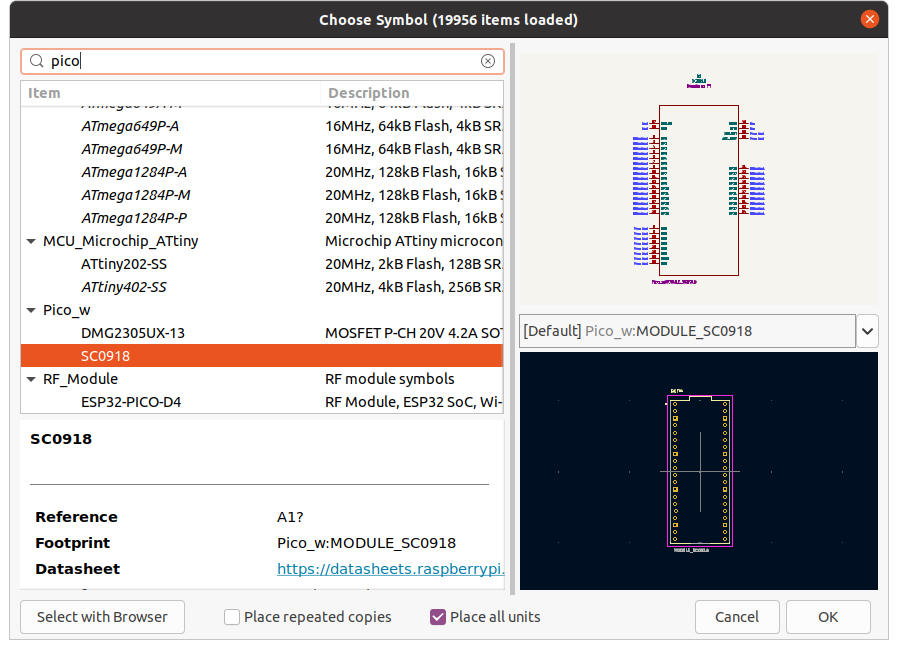
Task: Click the Microchip ATtiny description text
Action: click(x=414, y=241)
